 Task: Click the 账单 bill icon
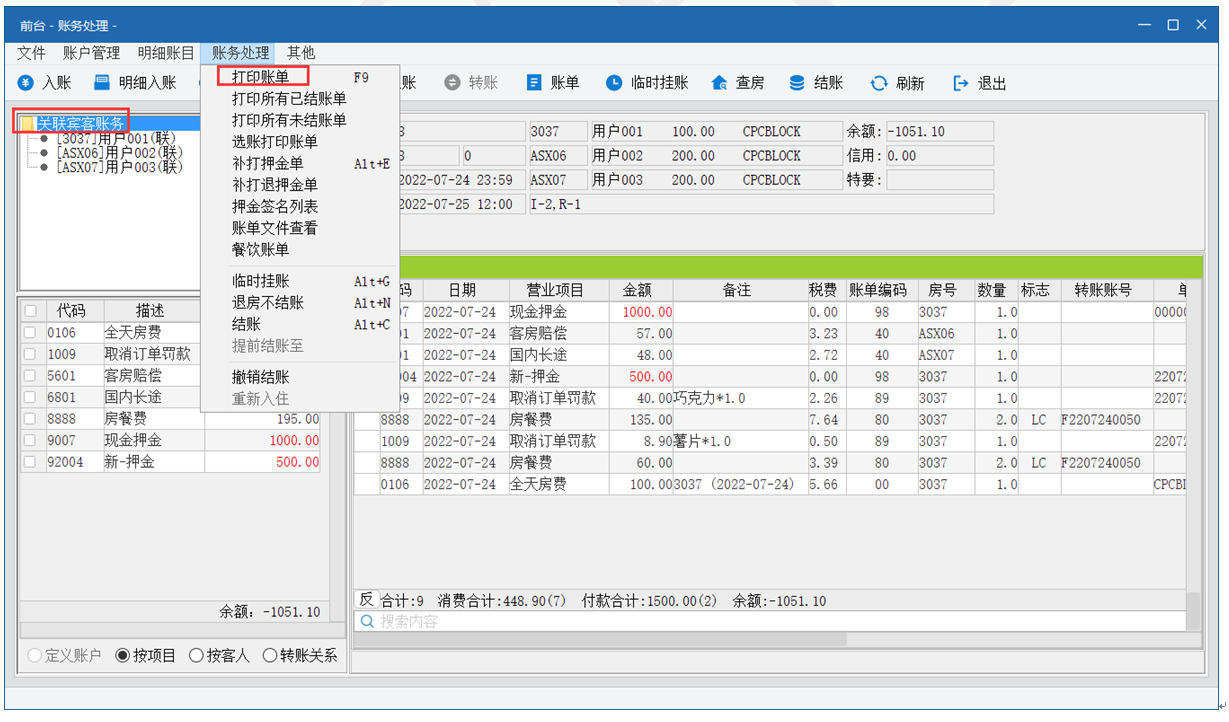point(535,83)
